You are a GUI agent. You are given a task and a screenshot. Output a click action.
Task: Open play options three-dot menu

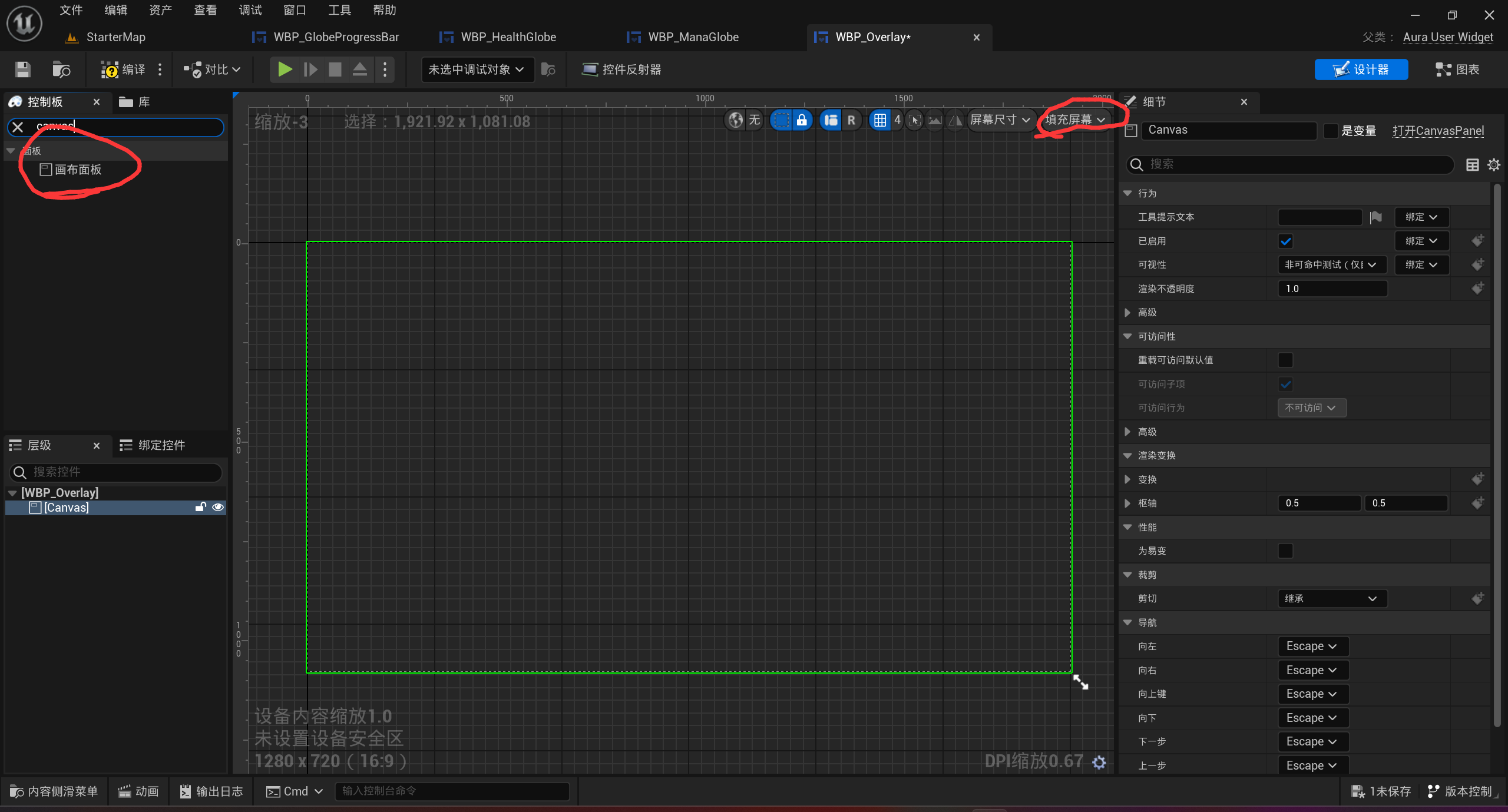[x=385, y=69]
